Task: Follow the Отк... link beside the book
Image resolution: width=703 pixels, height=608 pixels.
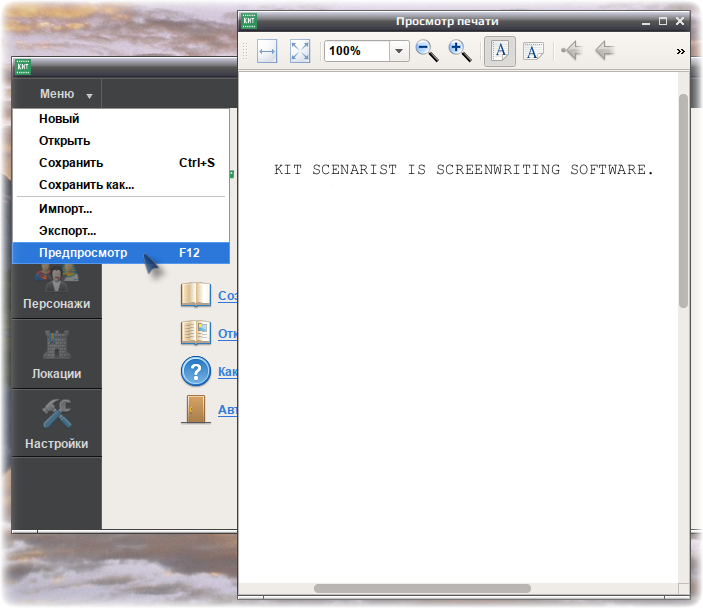Action: tap(228, 334)
